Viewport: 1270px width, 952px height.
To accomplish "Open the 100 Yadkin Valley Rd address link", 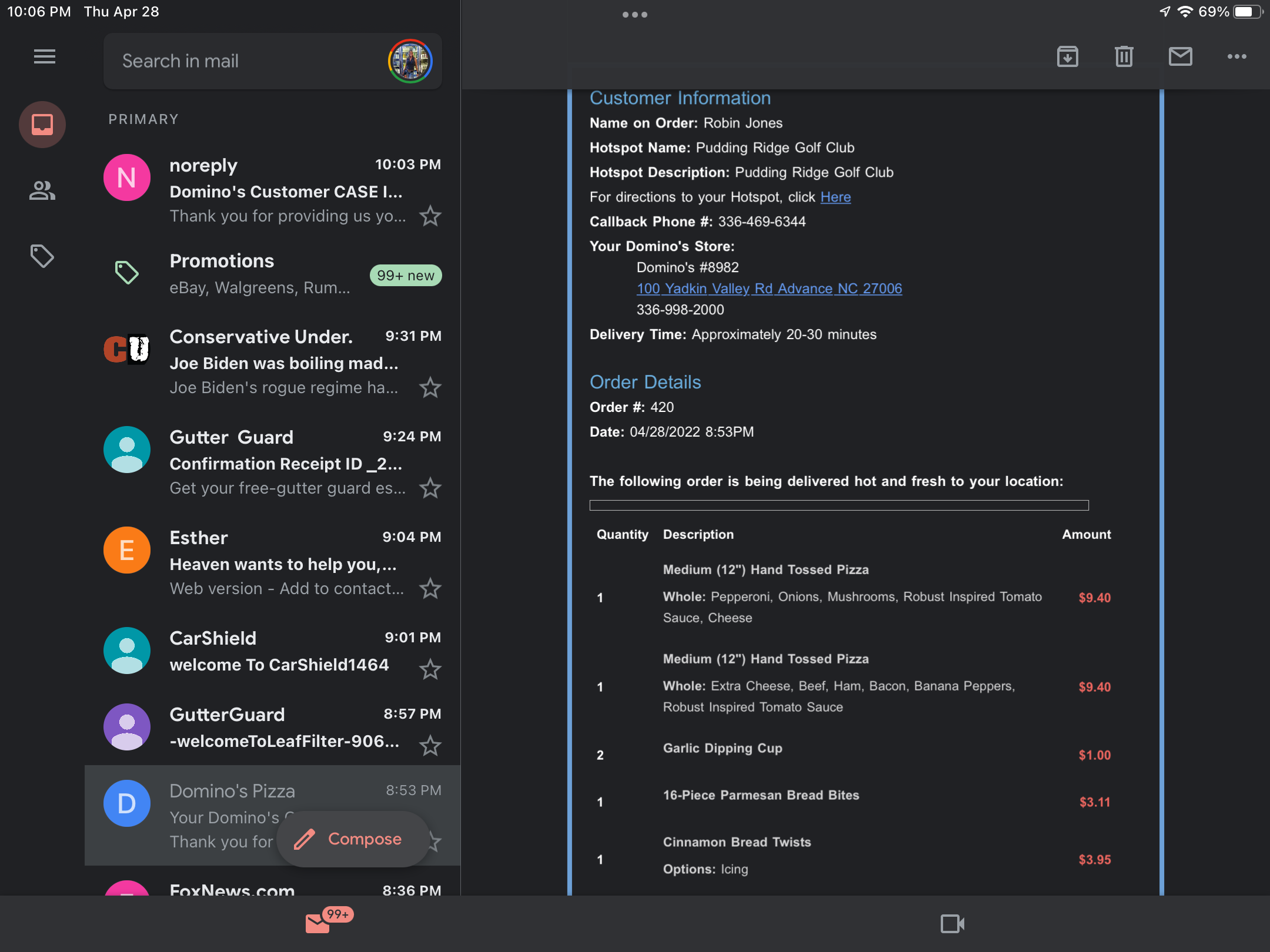I will click(769, 289).
